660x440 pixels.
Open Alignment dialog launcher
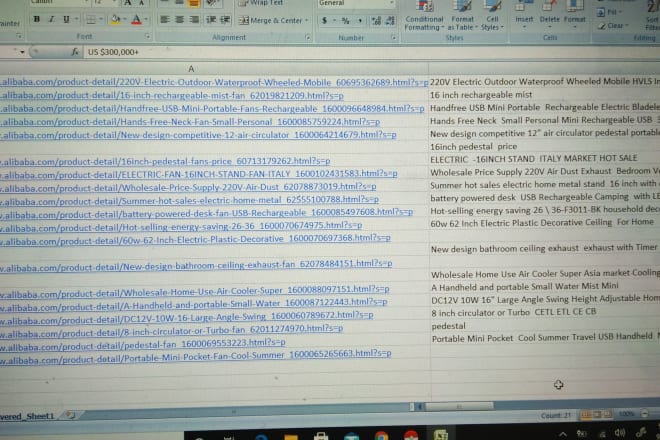308,37
